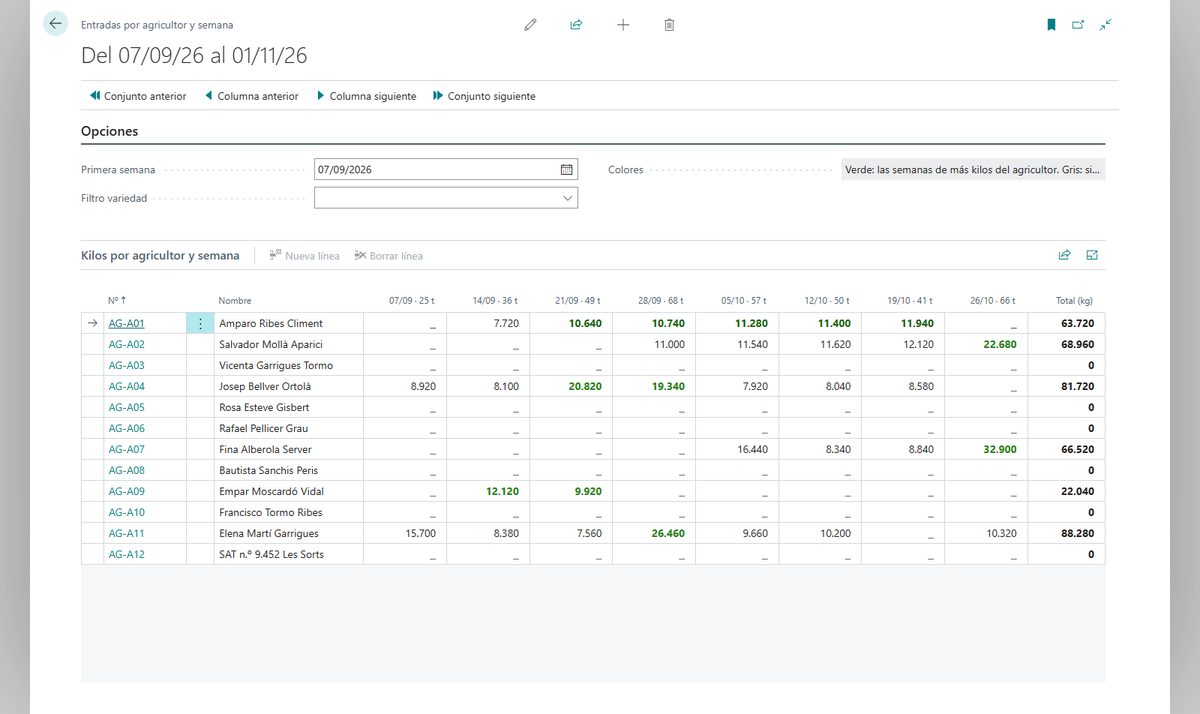
Task: Click the trash delete icon
Action: tap(669, 25)
